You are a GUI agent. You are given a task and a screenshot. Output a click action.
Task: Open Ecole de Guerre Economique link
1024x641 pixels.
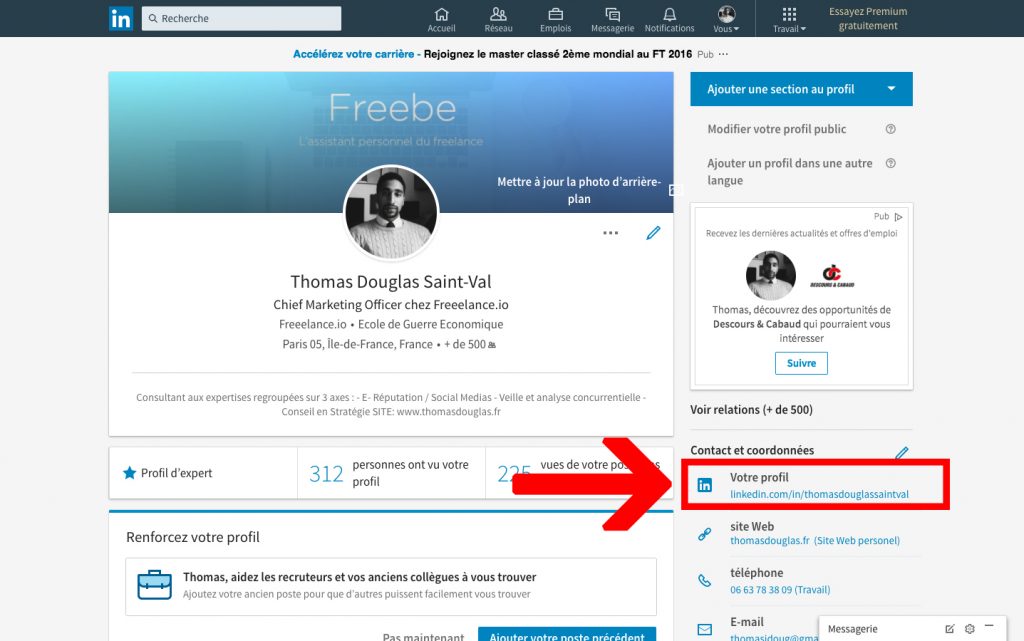(x=430, y=324)
